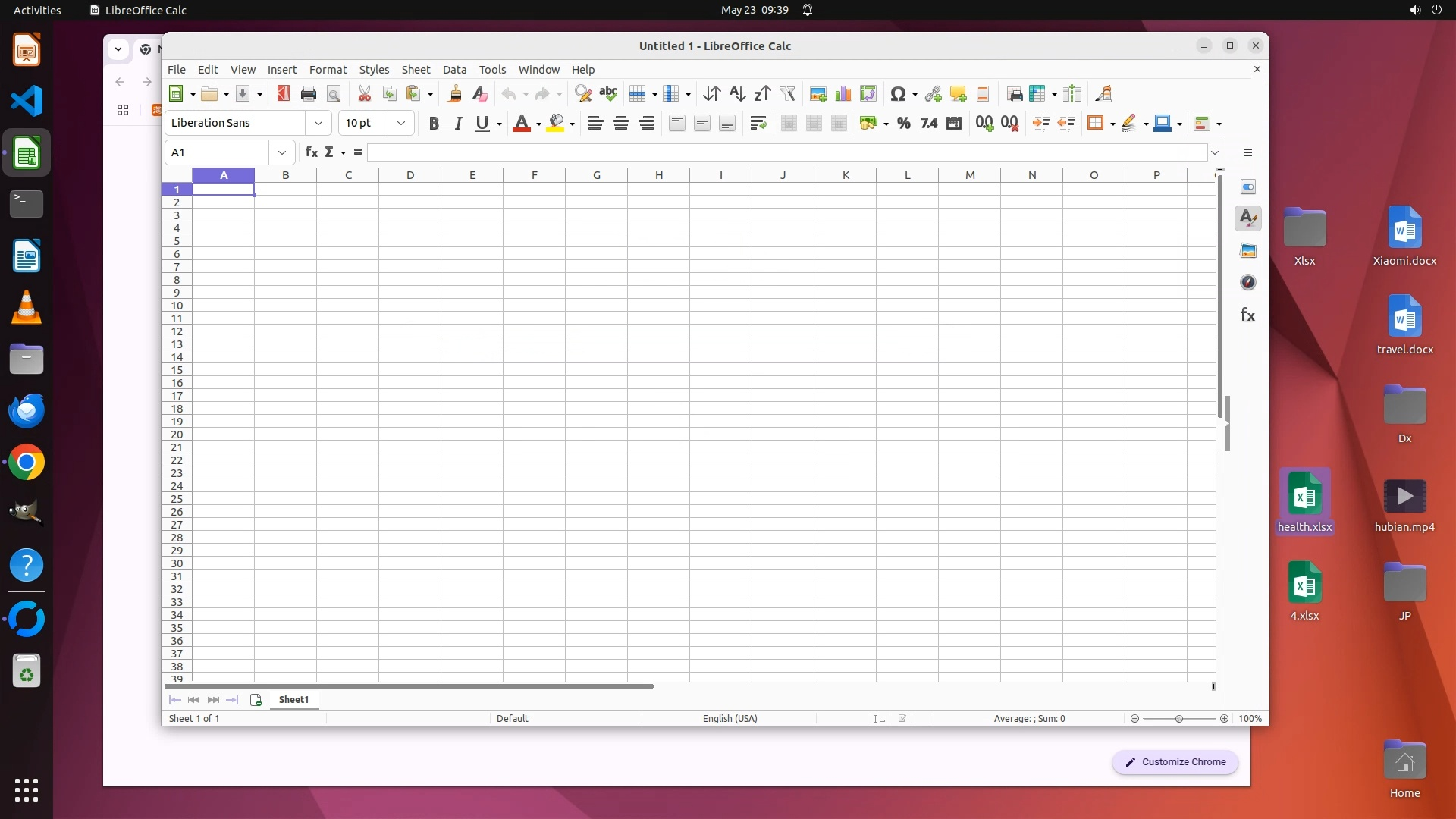Toggle Wrap Text button

point(758,124)
